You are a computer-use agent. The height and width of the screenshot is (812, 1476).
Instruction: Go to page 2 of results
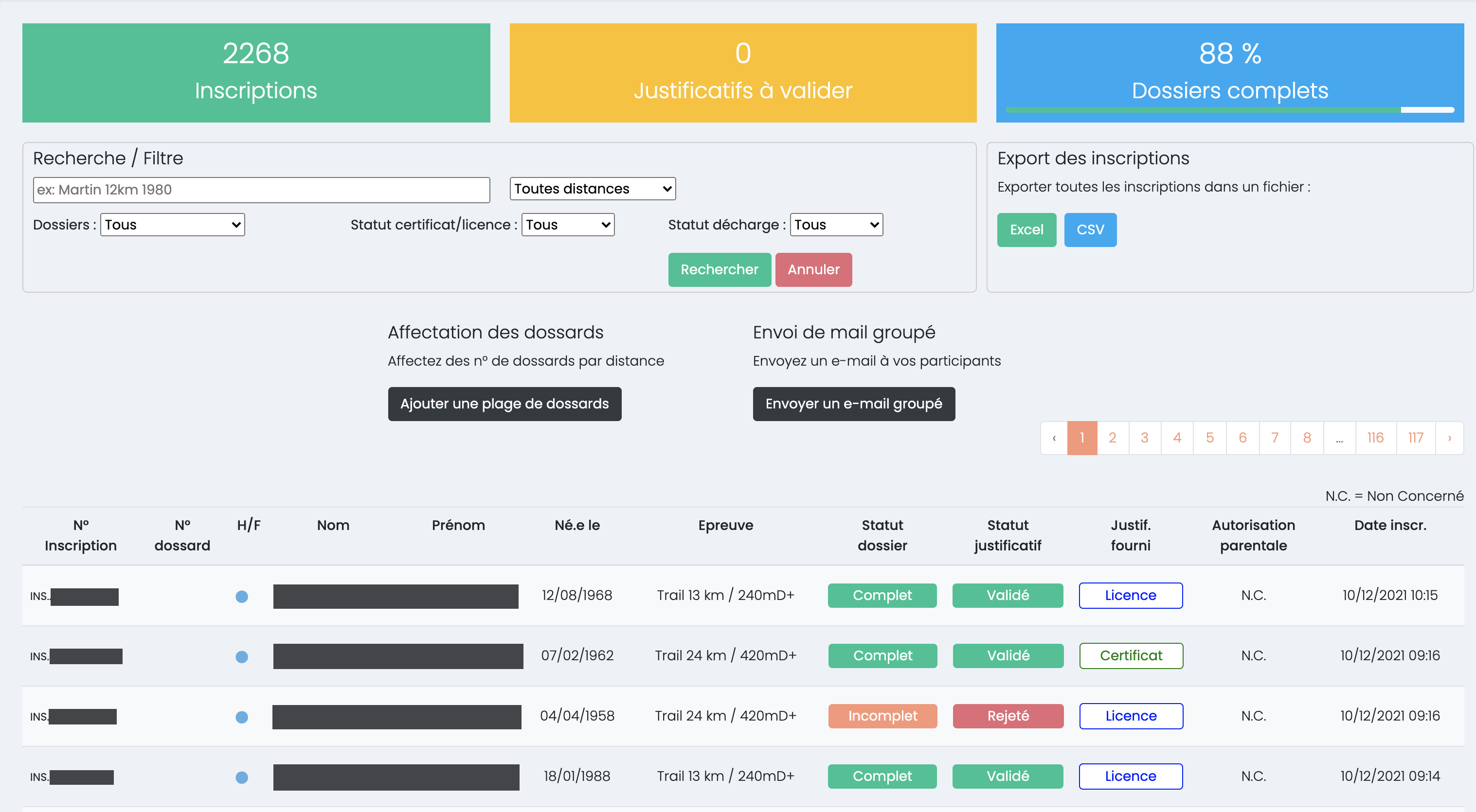coord(1112,438)
